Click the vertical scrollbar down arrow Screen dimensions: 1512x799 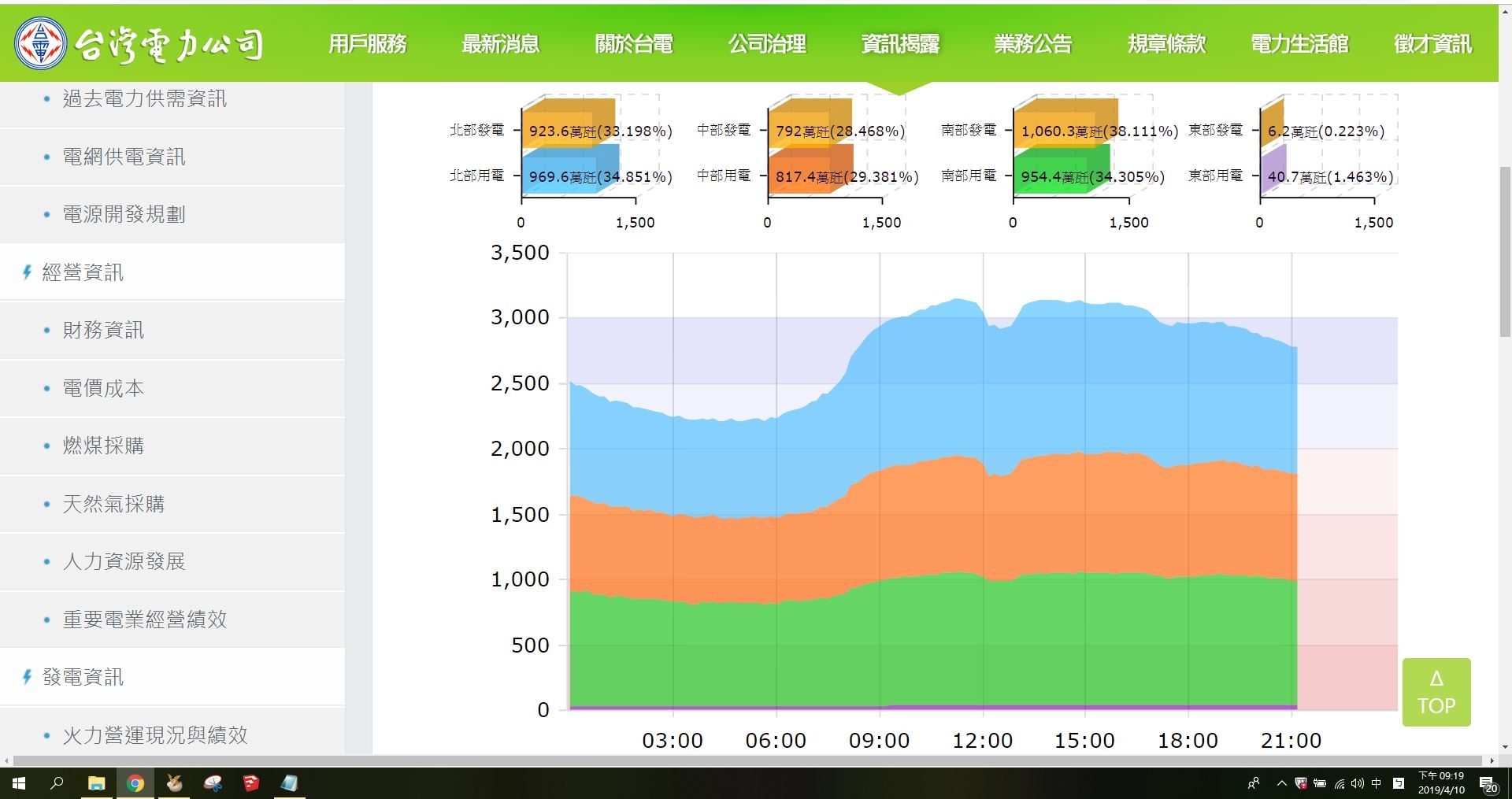pos(1505,747)
